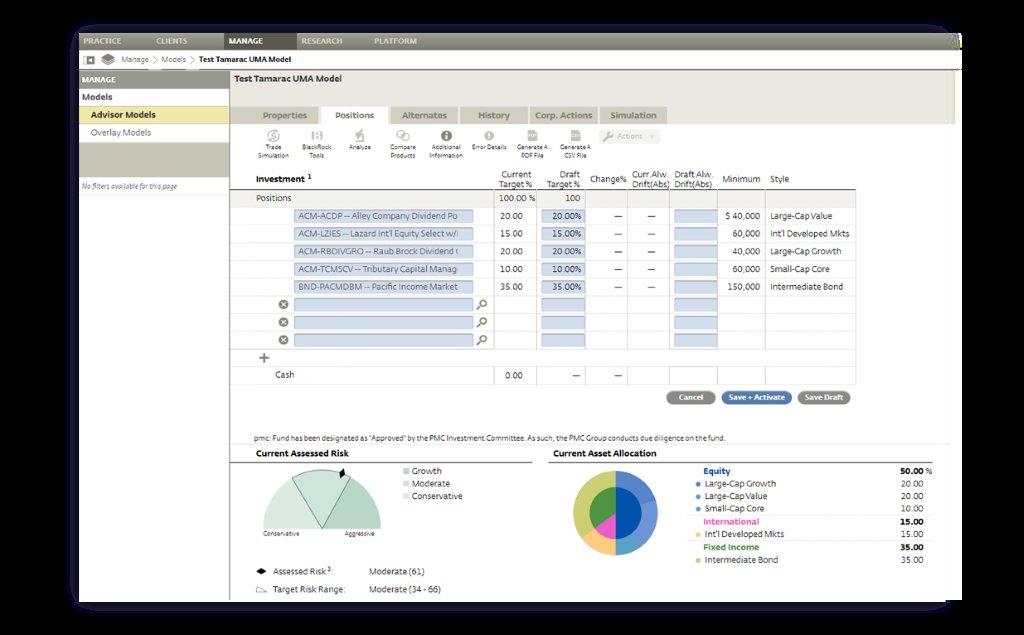Remove the third empty position row

click(283, 340)
